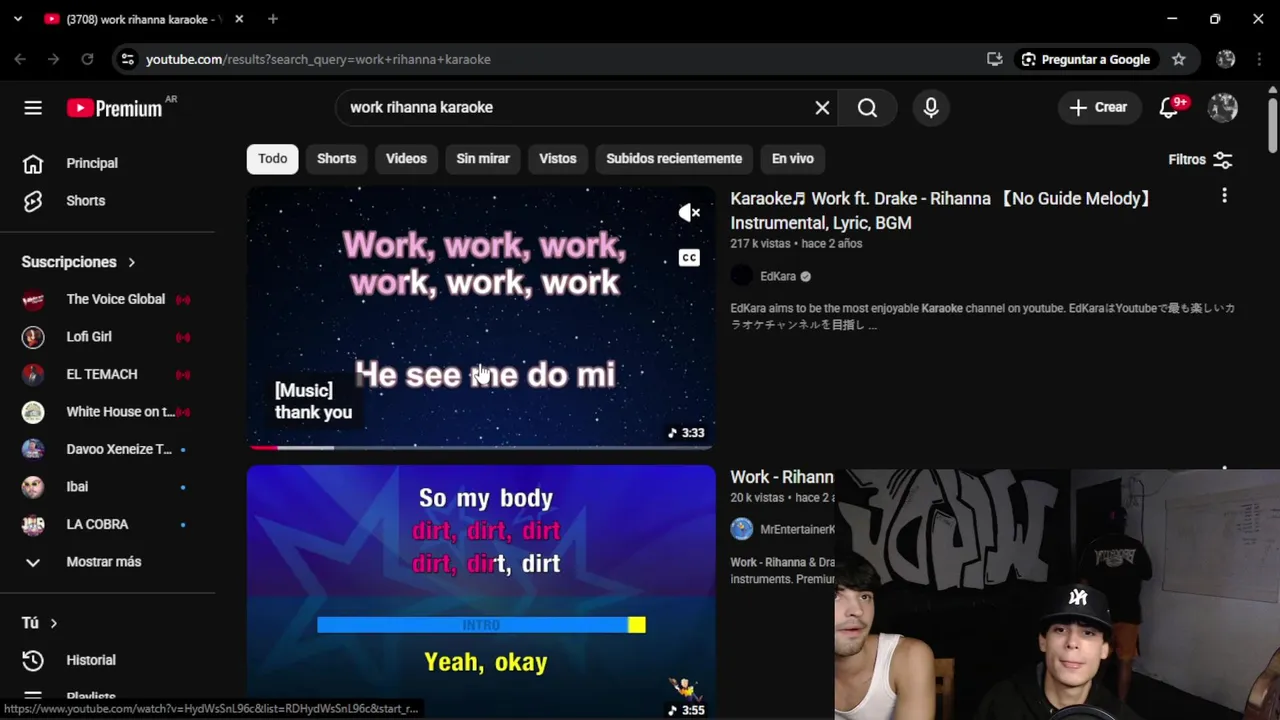Seek on preview video progress bar
This screenshot has height=720, width=1280.
coord(481,447)
